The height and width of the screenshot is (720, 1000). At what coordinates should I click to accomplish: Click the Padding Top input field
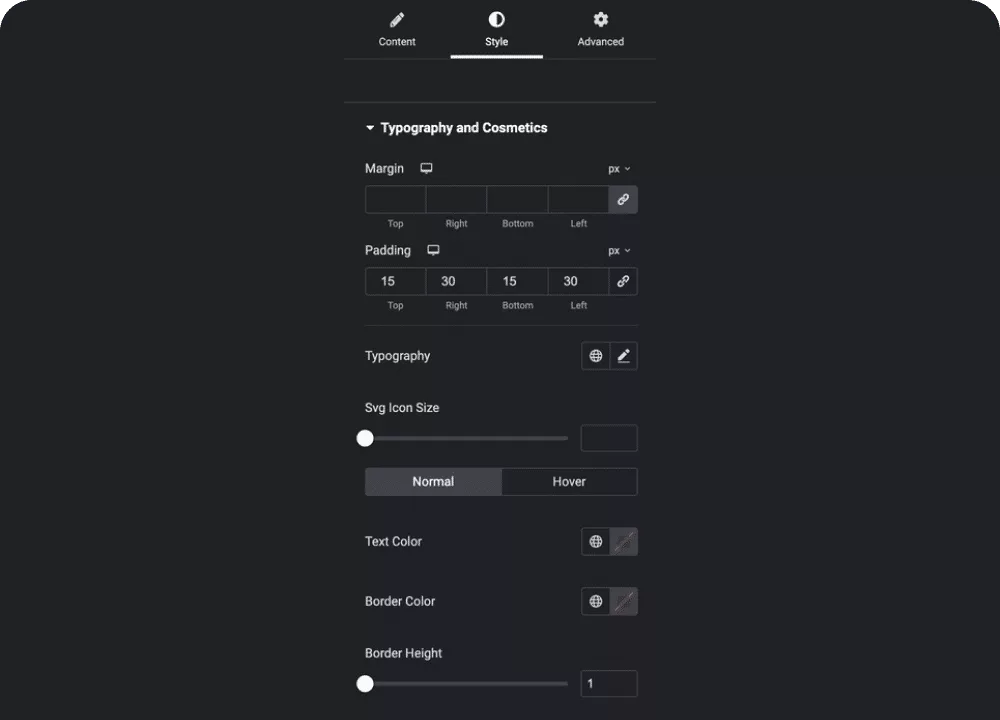click(x=395, y=281)
